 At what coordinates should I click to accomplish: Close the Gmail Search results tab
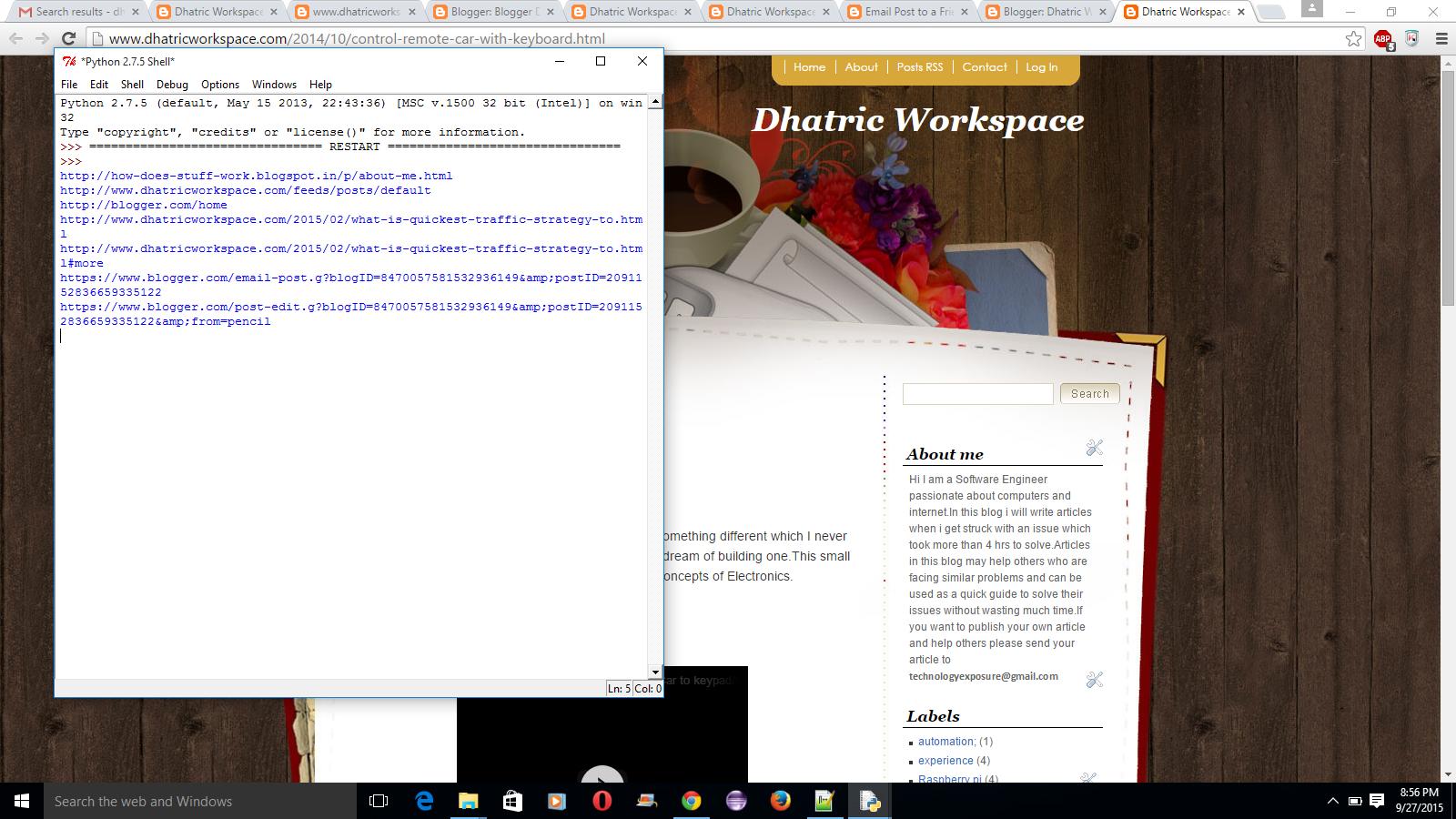(x=136, y=12)
